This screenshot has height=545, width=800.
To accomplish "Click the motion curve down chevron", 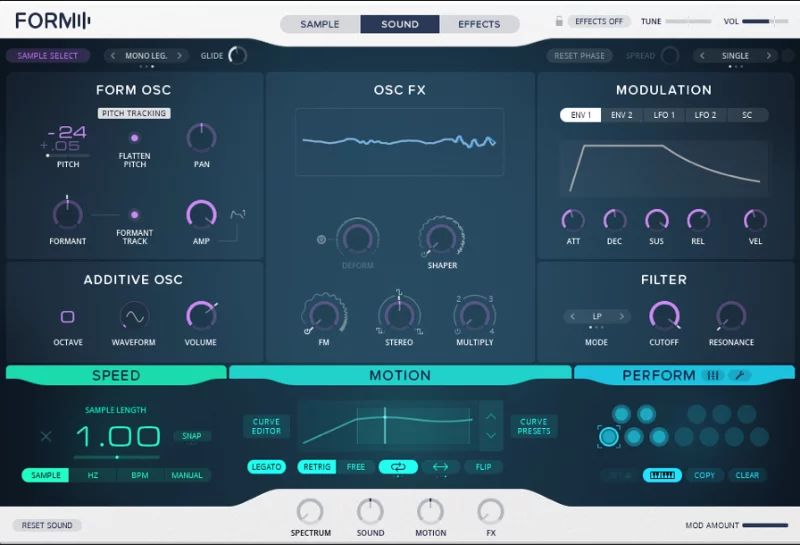I will 491,436.
